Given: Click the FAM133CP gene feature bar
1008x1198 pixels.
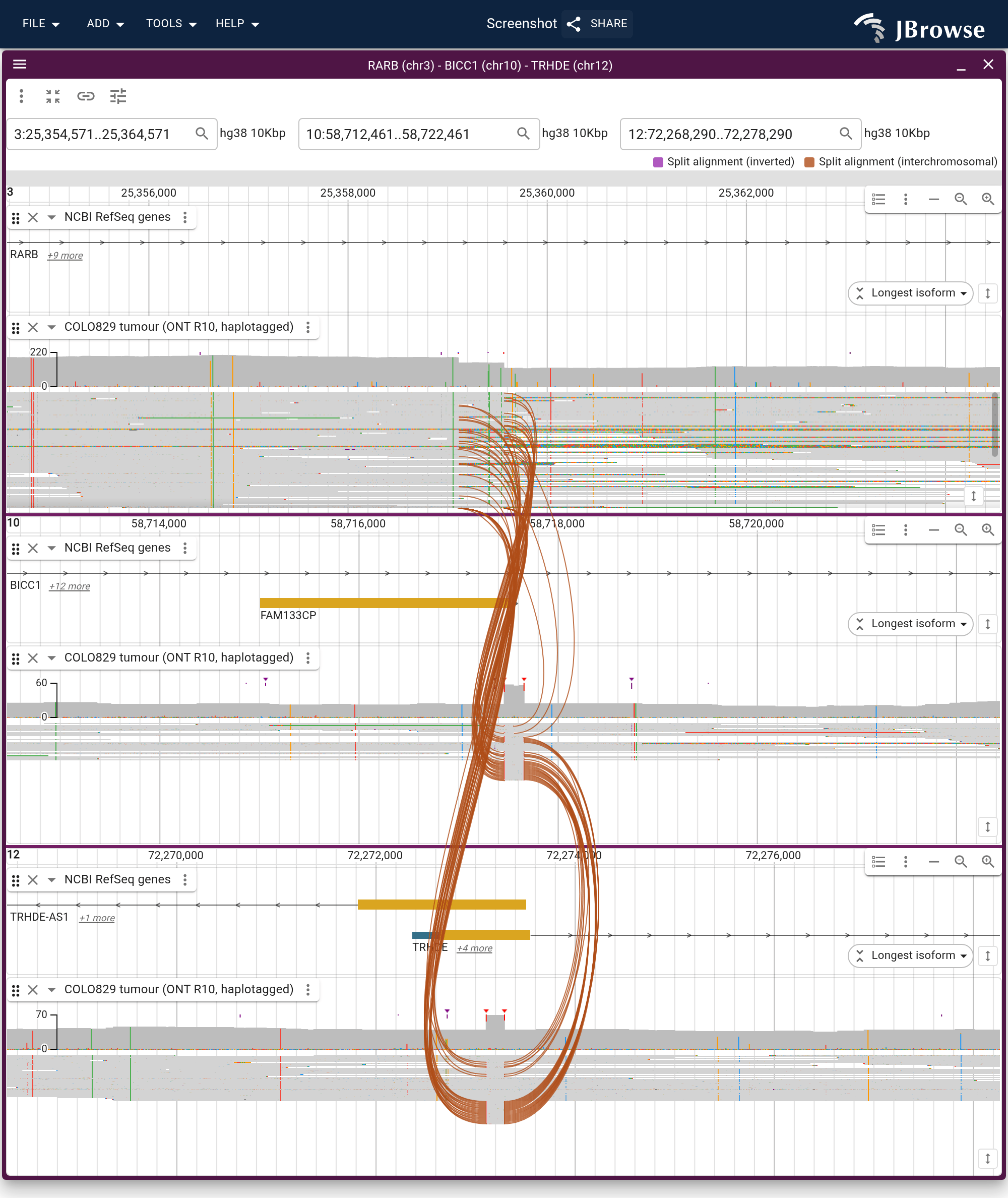Looking at the screenshot, I should click(388, 603).
